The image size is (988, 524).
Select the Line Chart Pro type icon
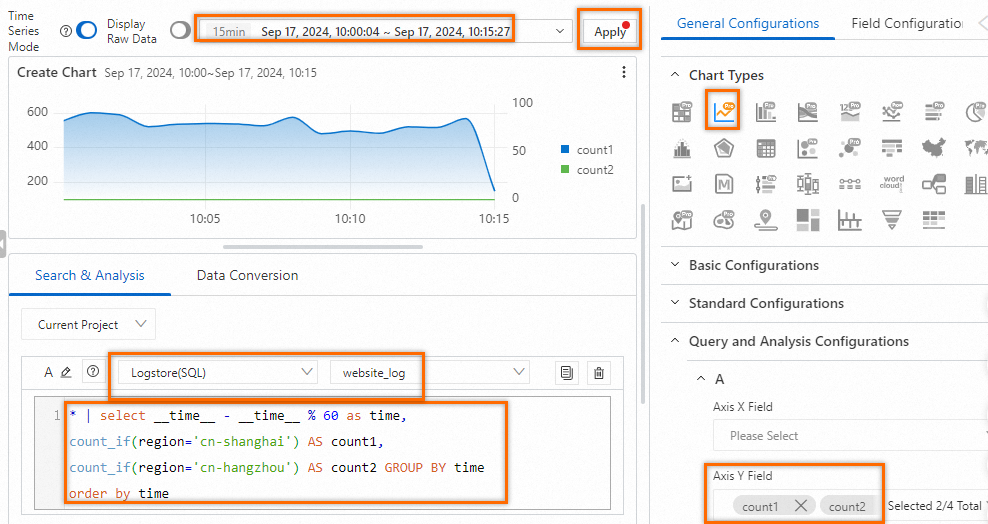[723, 111]
